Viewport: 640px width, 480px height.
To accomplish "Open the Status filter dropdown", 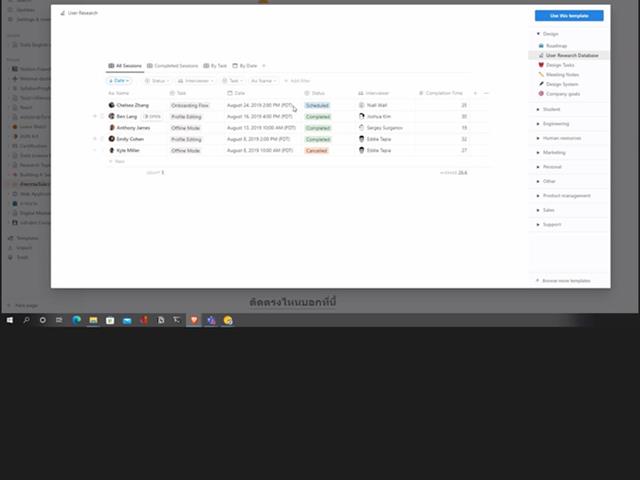I will [x=157, y=81].
